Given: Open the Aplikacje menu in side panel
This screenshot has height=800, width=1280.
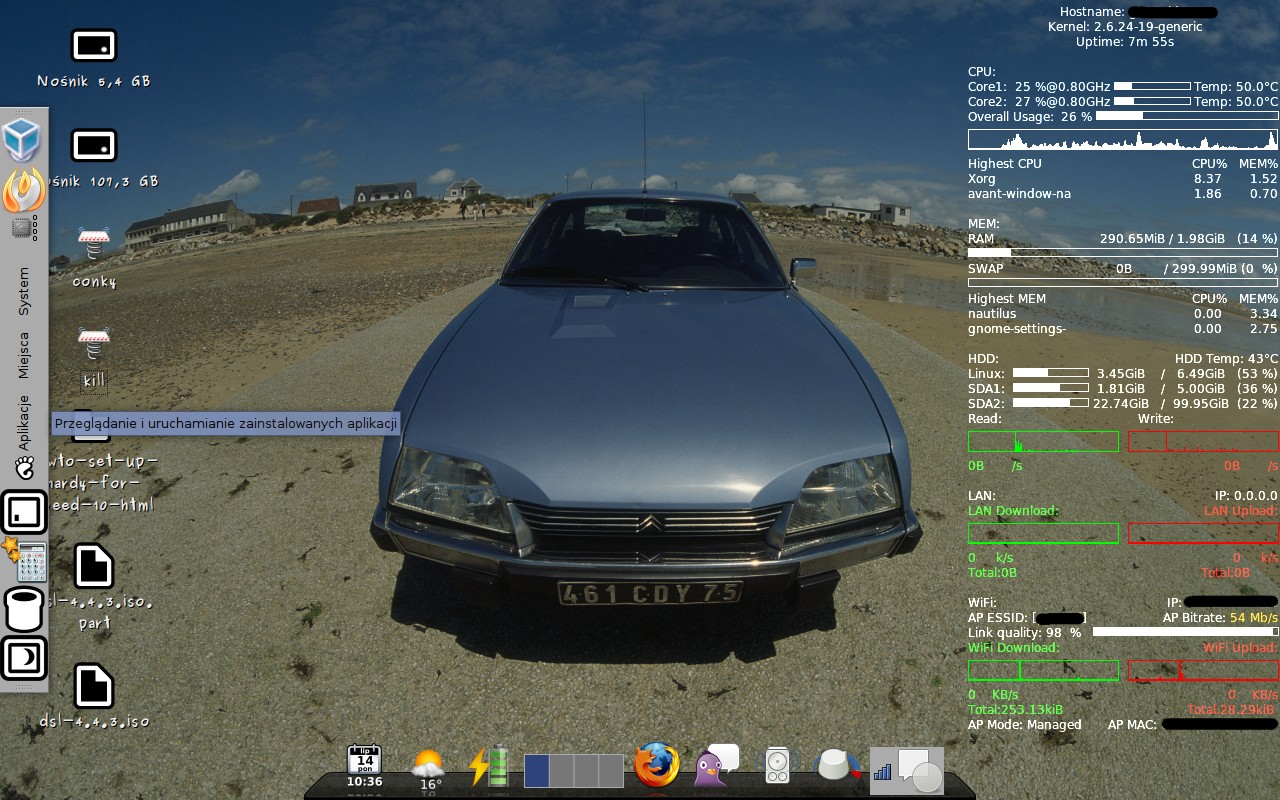Looking at the screenshot, I should pos(23,422).
